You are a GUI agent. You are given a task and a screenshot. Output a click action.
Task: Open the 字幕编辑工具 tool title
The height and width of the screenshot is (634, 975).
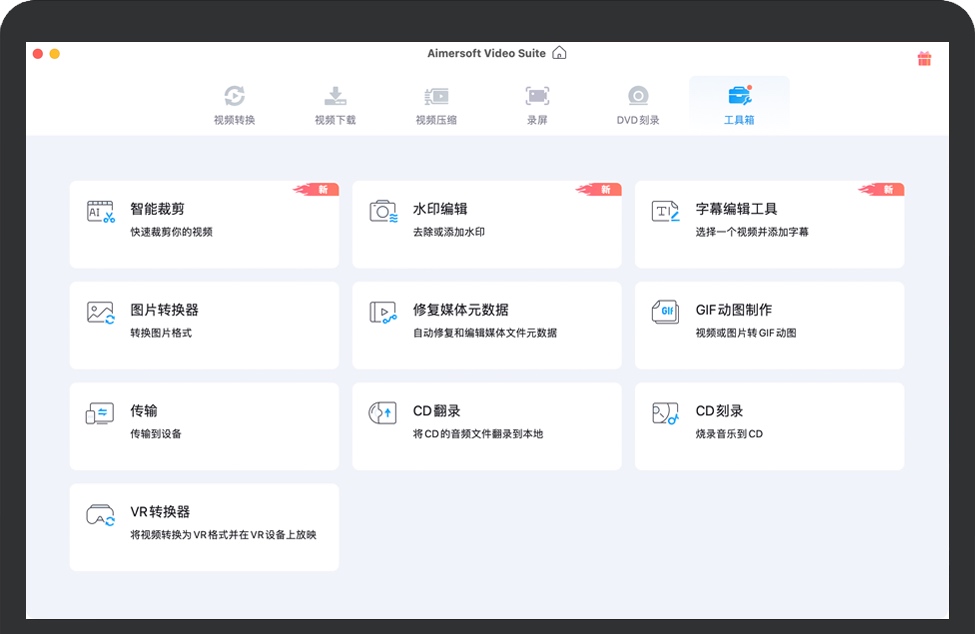pyautogui.click(x=736, y=209)
